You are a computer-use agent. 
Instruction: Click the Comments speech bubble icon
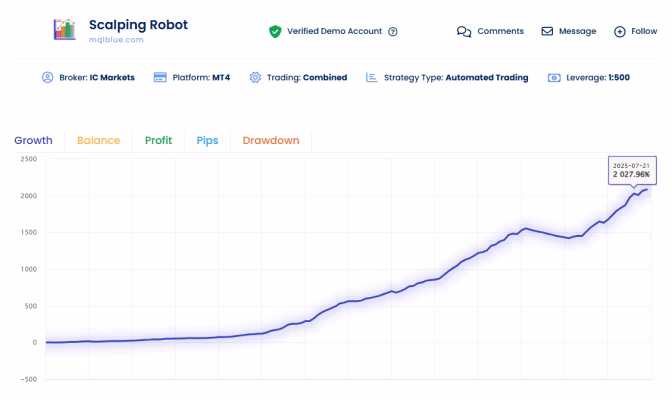(464, 32)
